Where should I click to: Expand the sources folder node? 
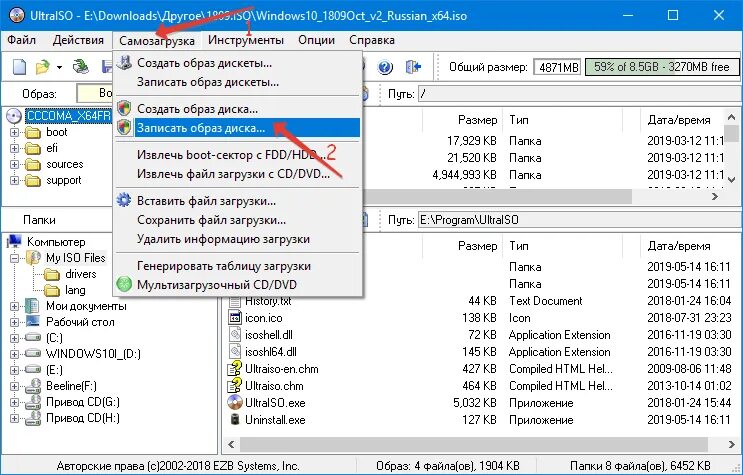click(14, 164)
